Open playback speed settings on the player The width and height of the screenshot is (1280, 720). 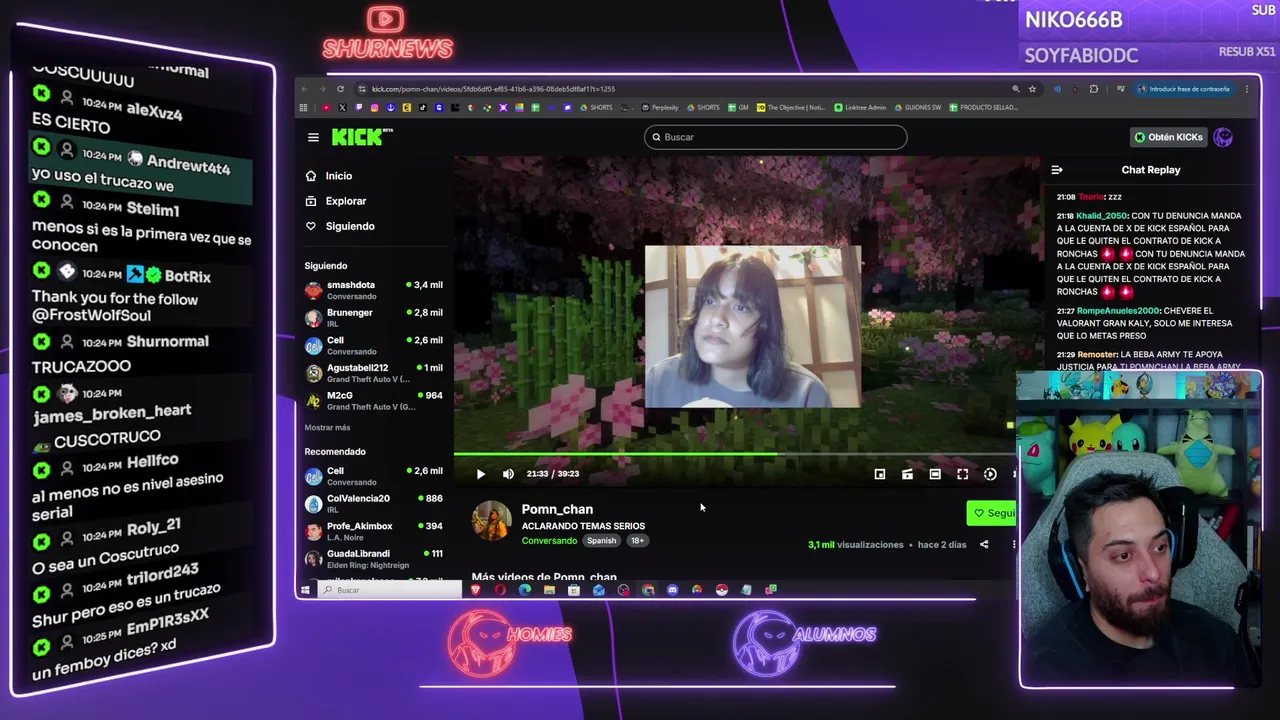click(x=990, y=474)
